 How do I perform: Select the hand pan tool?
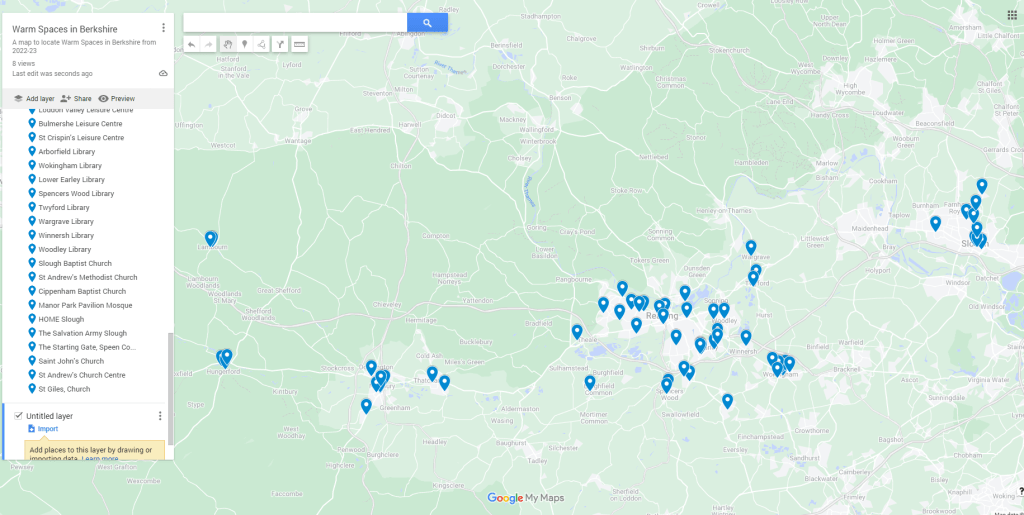(x=227, y=44)
